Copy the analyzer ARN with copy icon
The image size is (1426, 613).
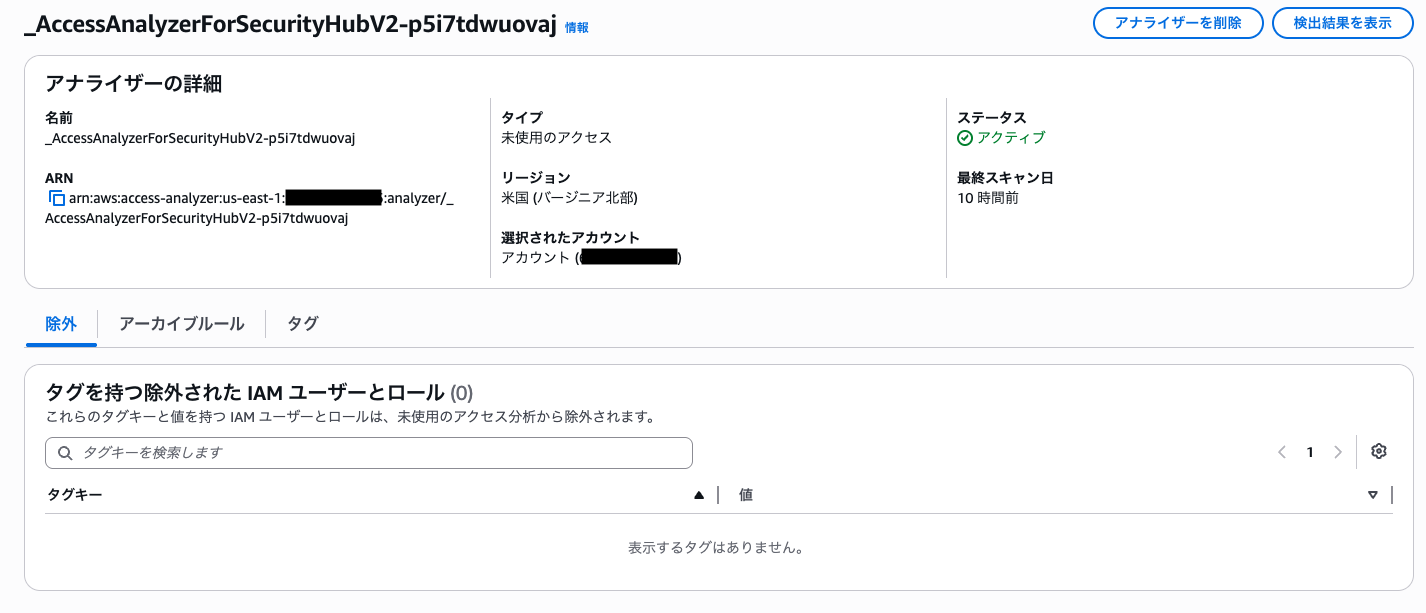57,198
